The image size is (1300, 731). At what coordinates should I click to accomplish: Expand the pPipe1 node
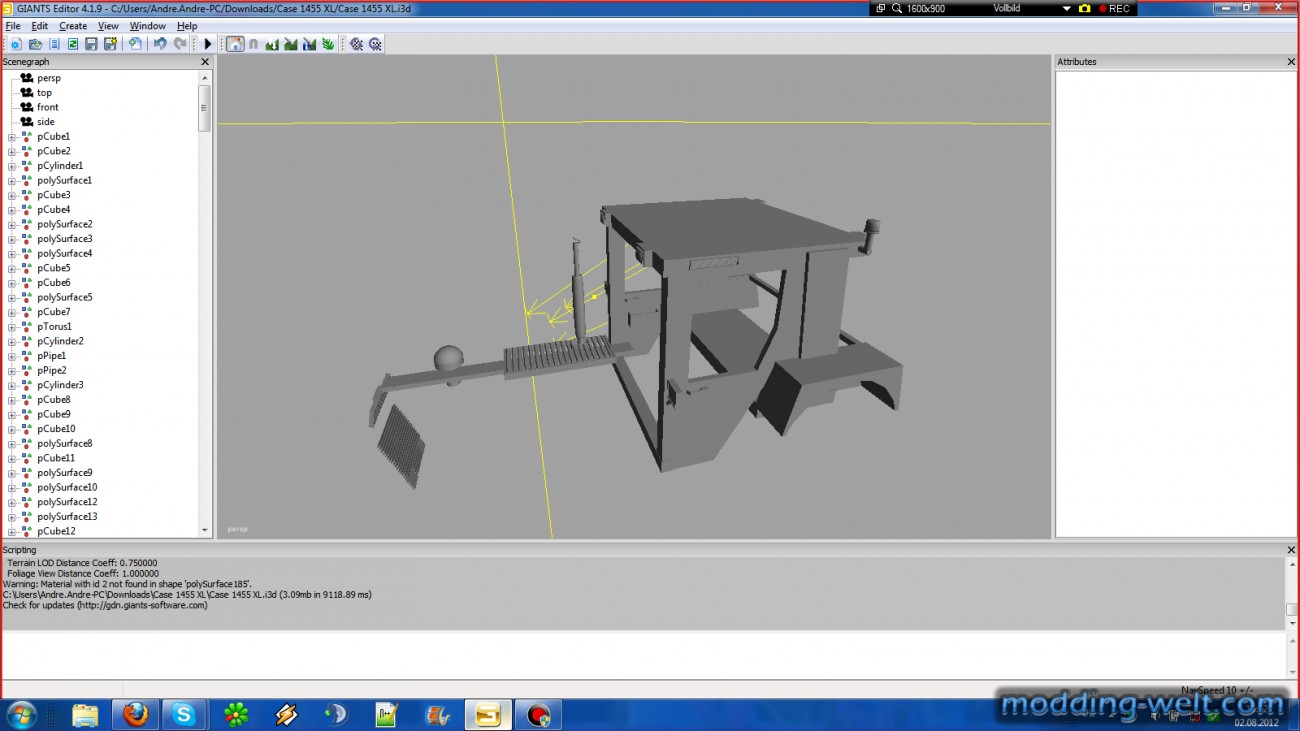coord(12,356)
